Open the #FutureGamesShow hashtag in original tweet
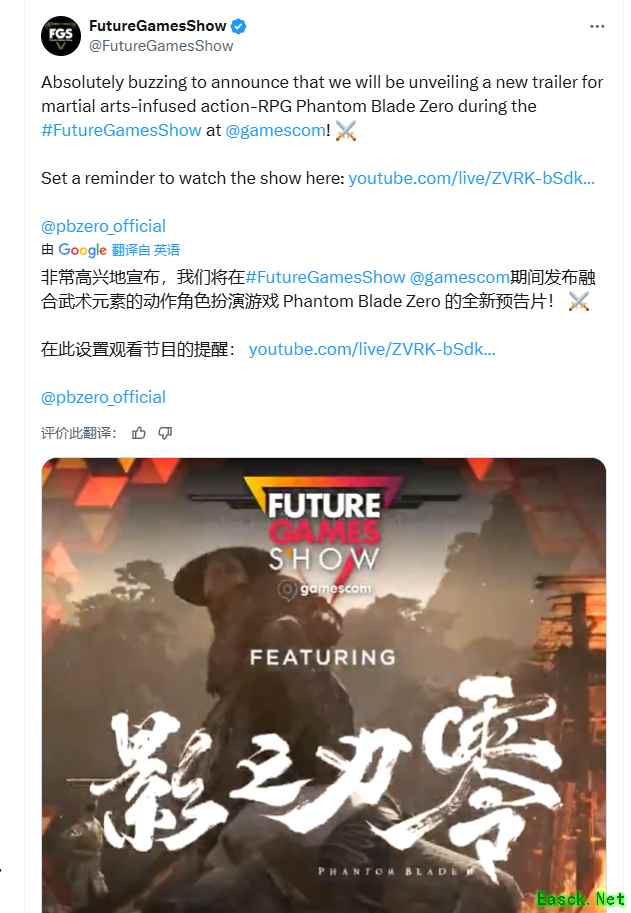Screen dimensions: 631x913 point(121,130)
